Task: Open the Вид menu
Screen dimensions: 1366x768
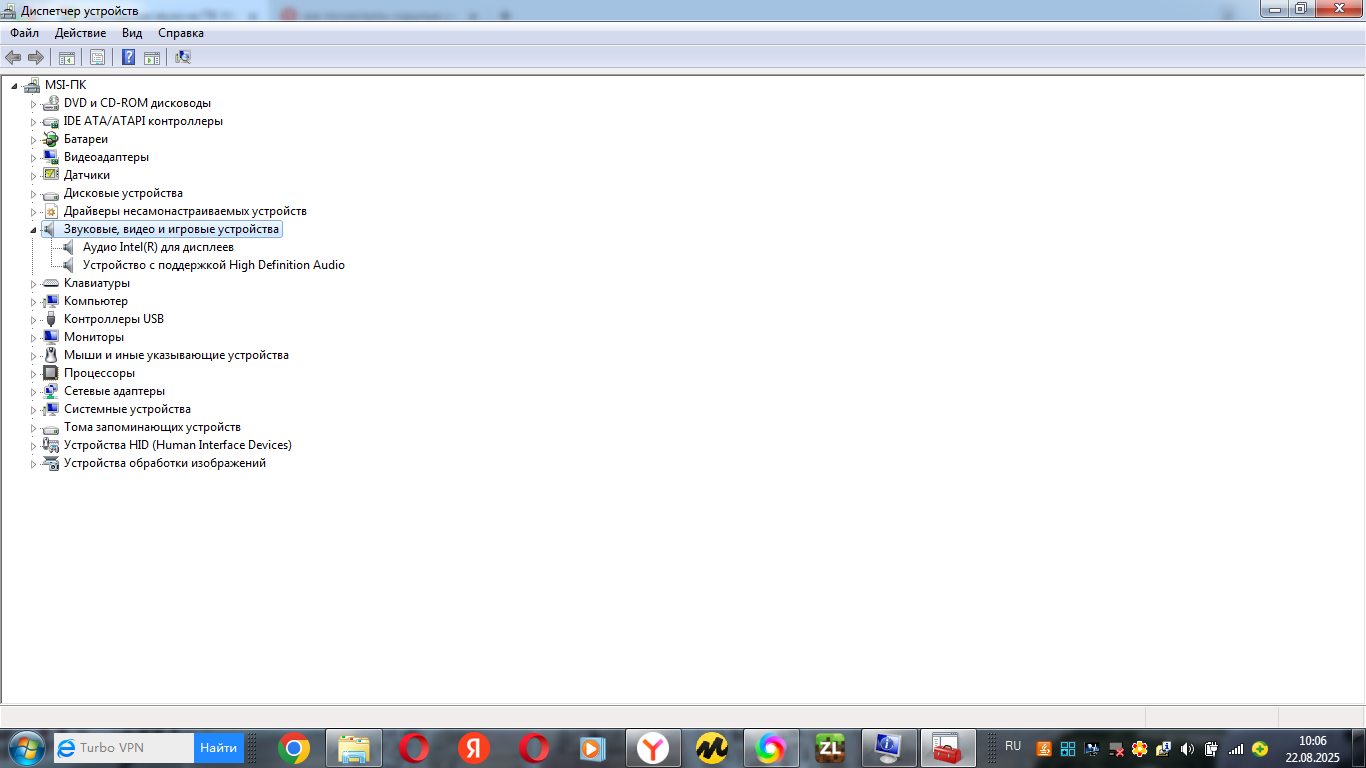Action: click(132, 33)
